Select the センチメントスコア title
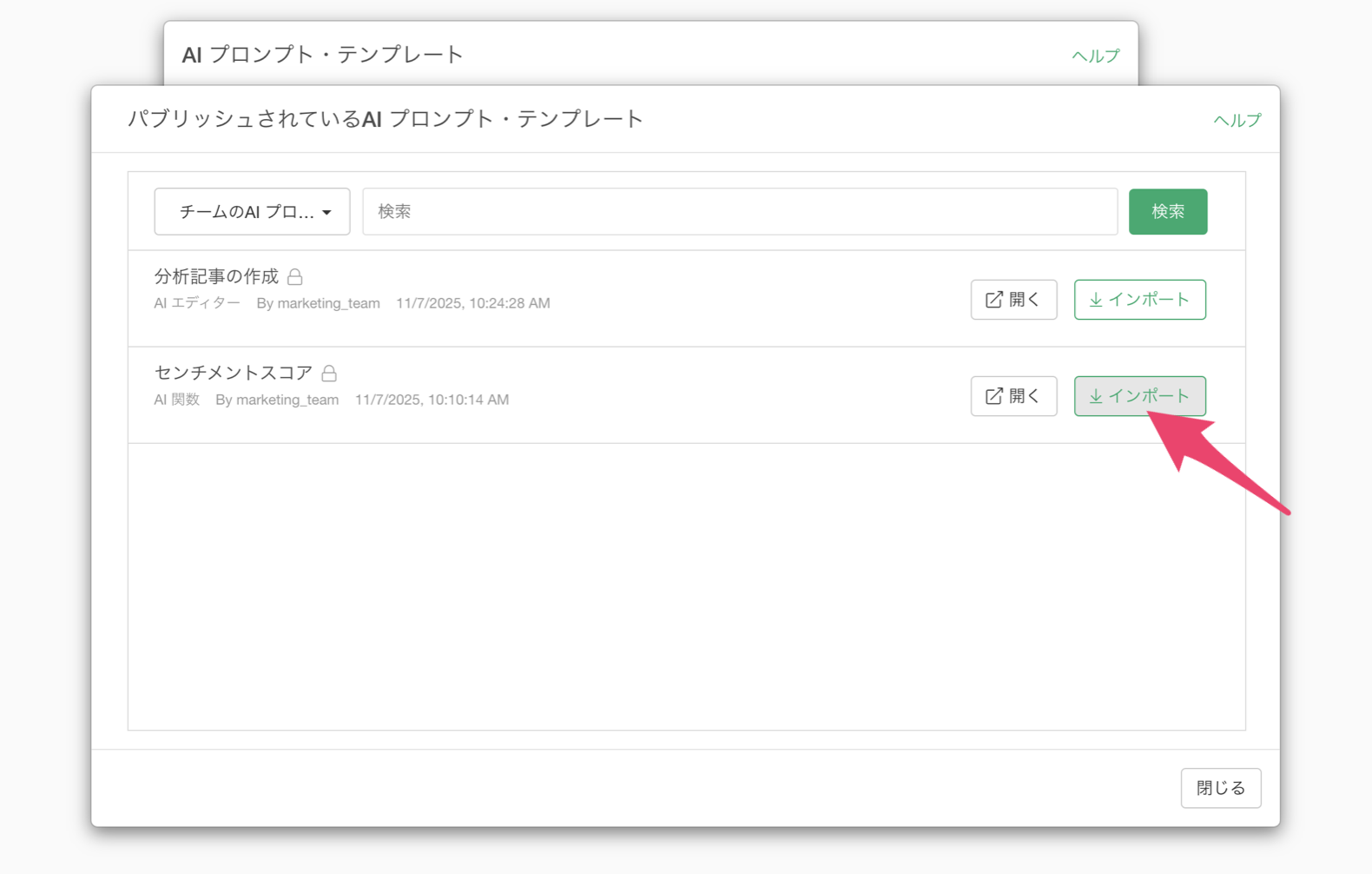 point(233,373)
